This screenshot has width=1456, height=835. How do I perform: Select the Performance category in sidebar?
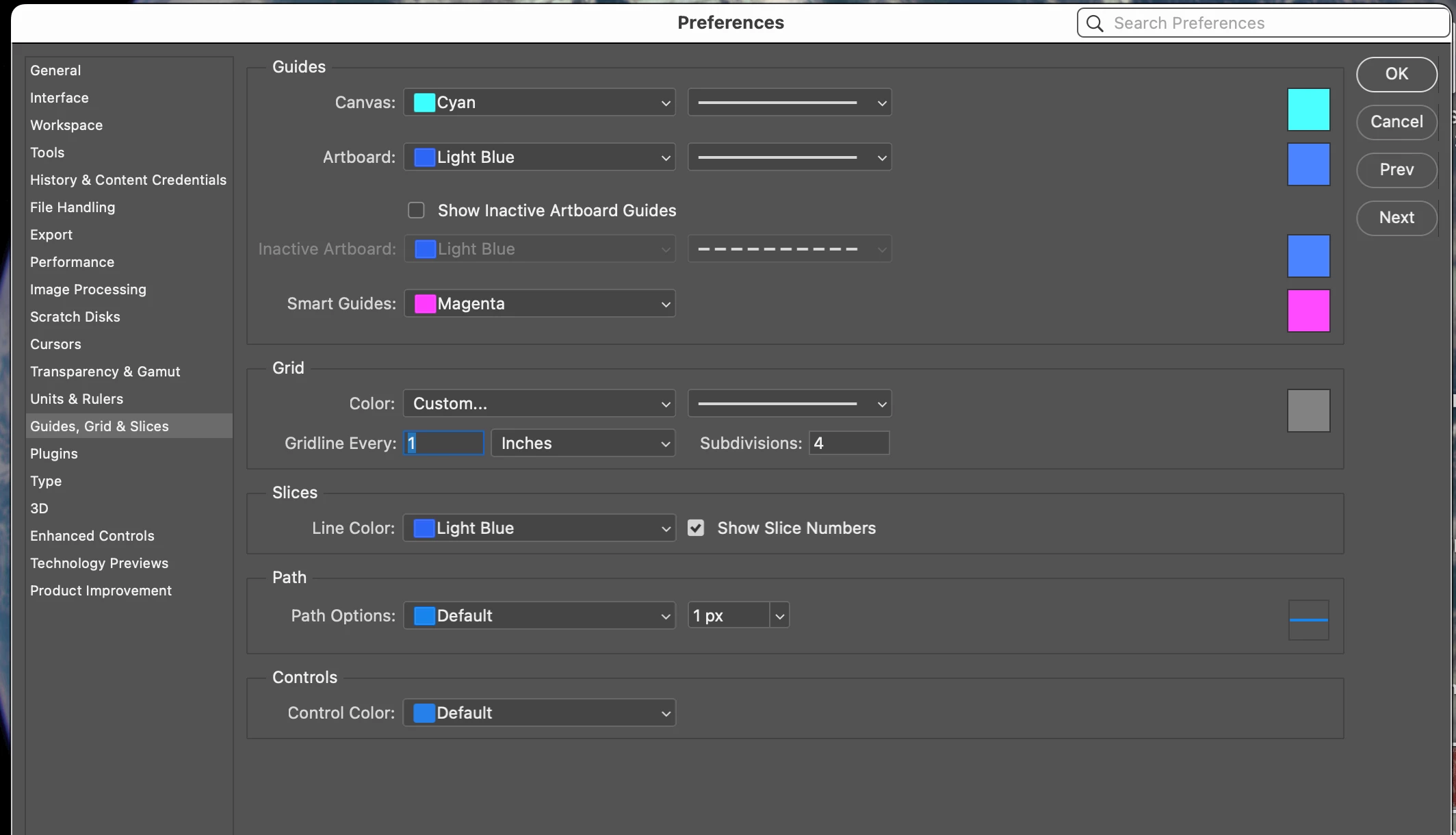tap(72, 262)
